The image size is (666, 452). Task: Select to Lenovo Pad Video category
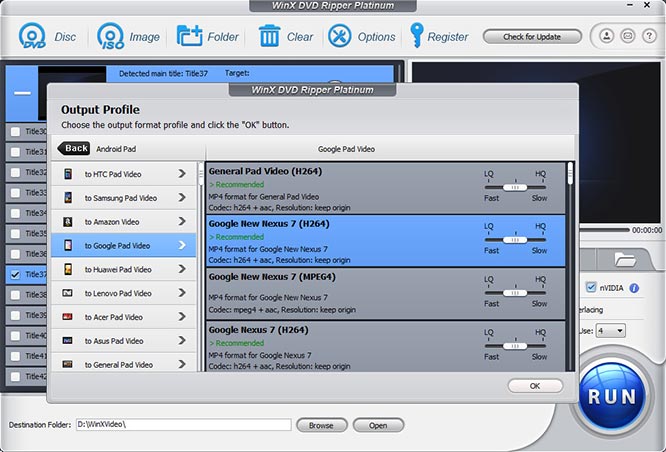(124, 293)
